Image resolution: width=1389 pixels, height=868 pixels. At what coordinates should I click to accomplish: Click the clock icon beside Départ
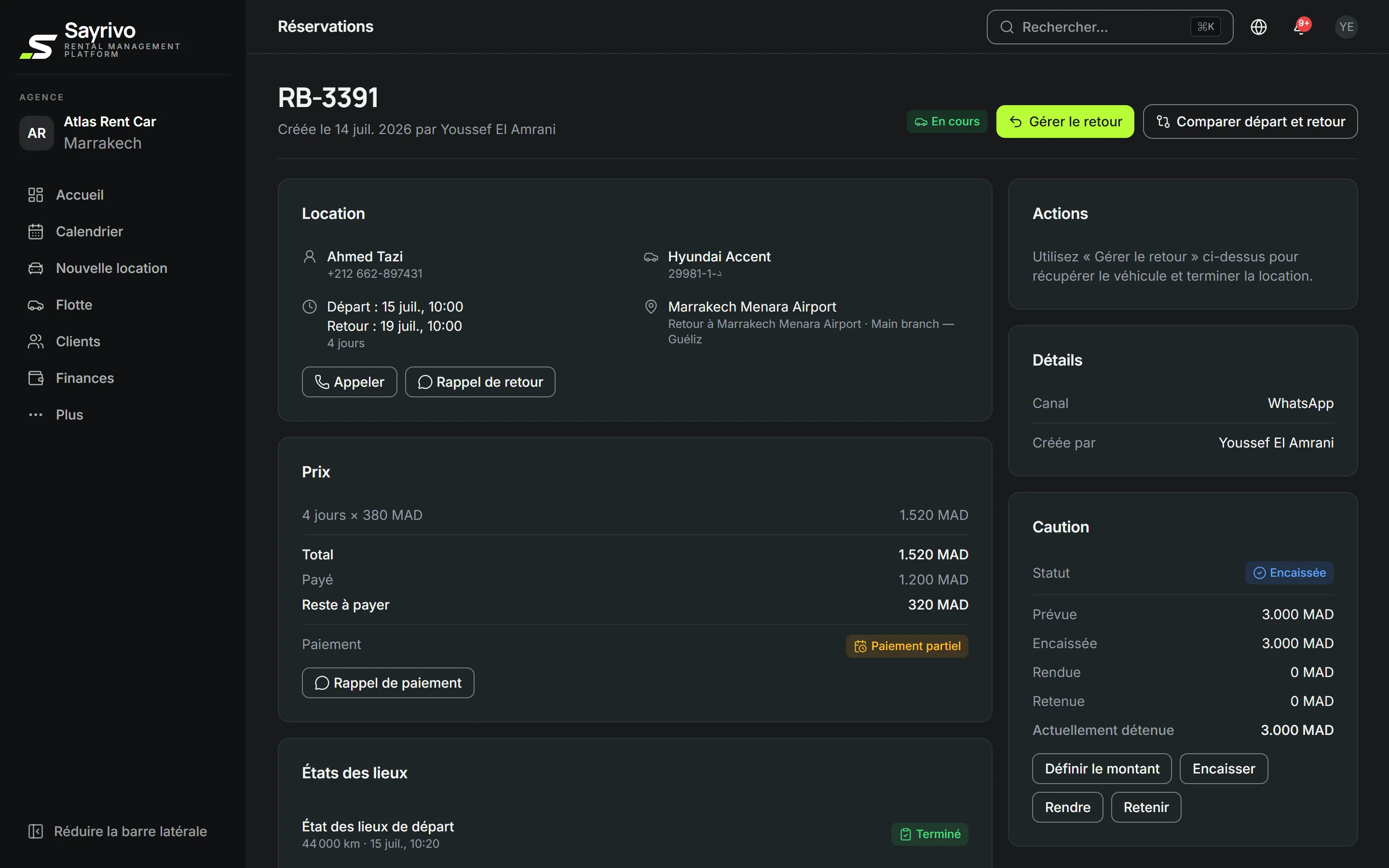point(309,307)
